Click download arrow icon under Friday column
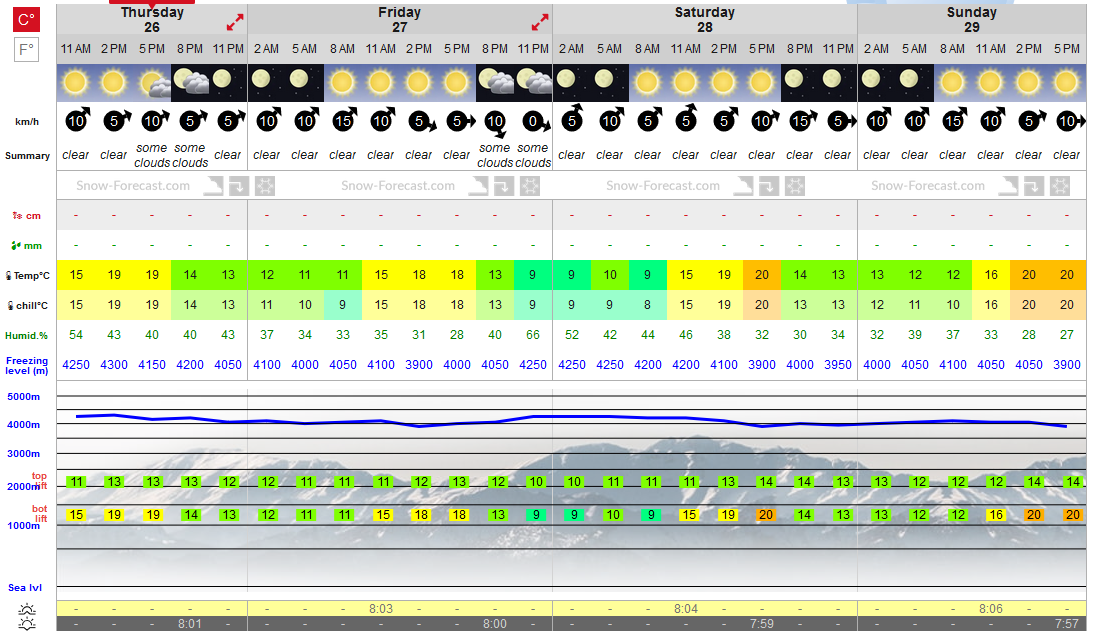The height and width of the screenshot is (638, 1096). [x=503, y=186]
